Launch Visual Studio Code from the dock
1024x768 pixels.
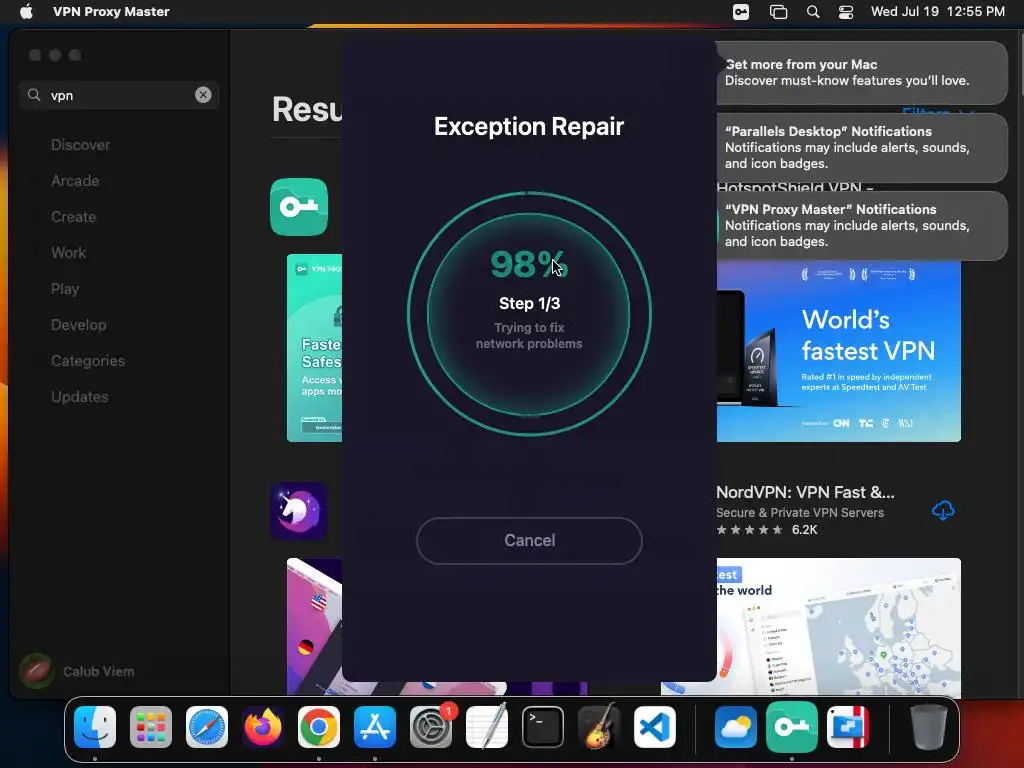click(x=655, y=727)
